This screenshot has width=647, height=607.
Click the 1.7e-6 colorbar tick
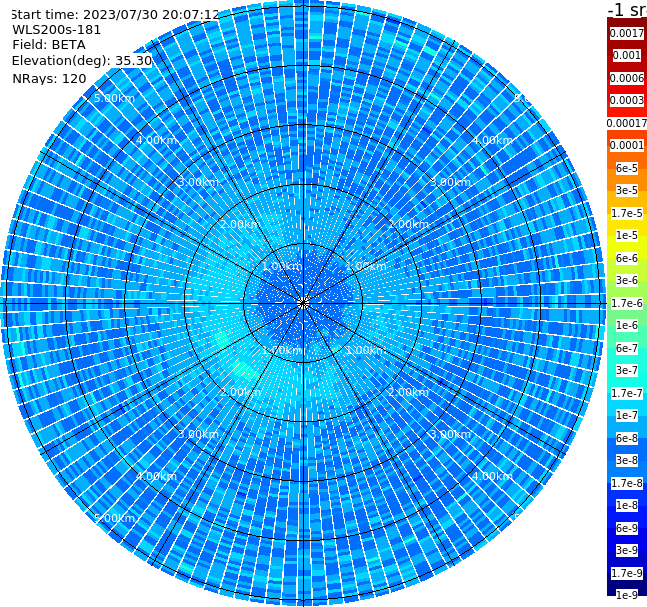coord(626,303)
